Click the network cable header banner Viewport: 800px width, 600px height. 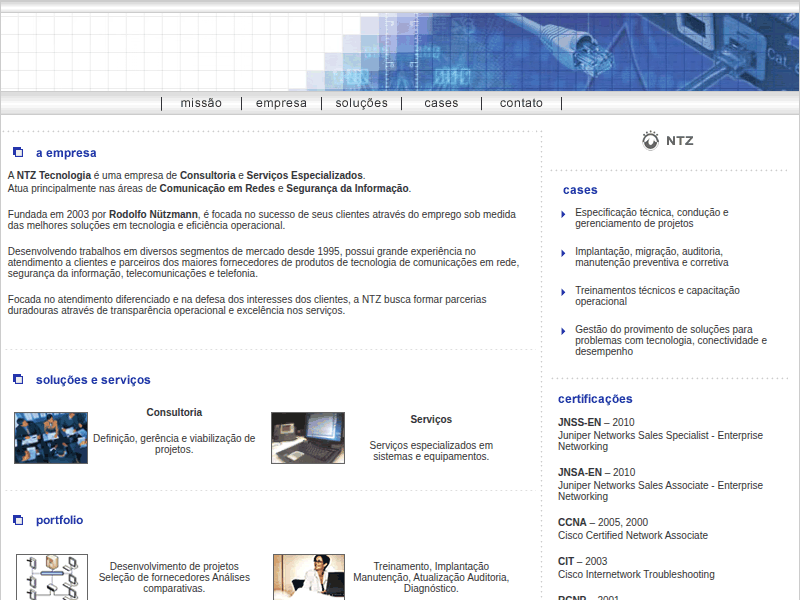[399, 52]
